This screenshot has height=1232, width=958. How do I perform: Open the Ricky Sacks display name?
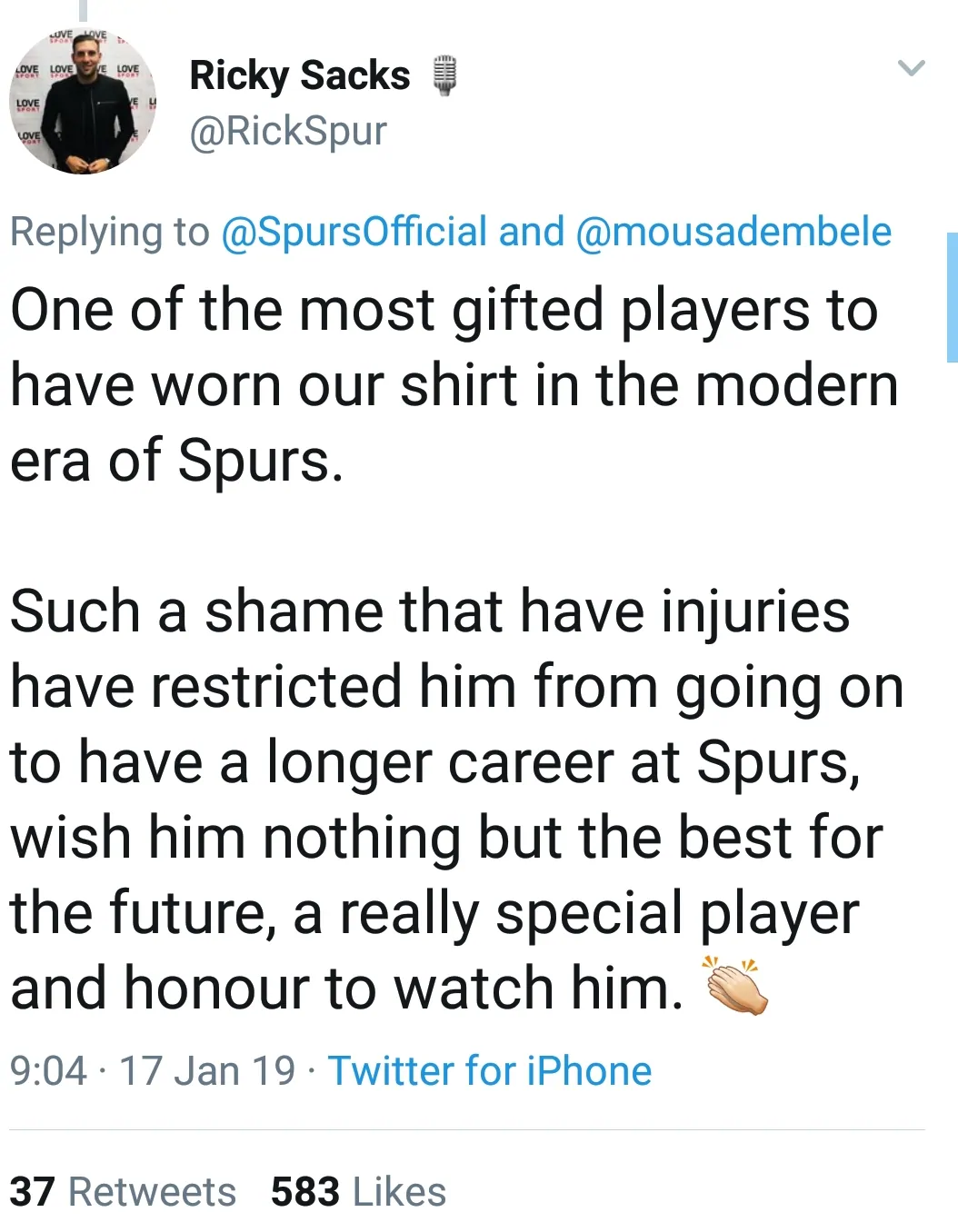(299, 75)
